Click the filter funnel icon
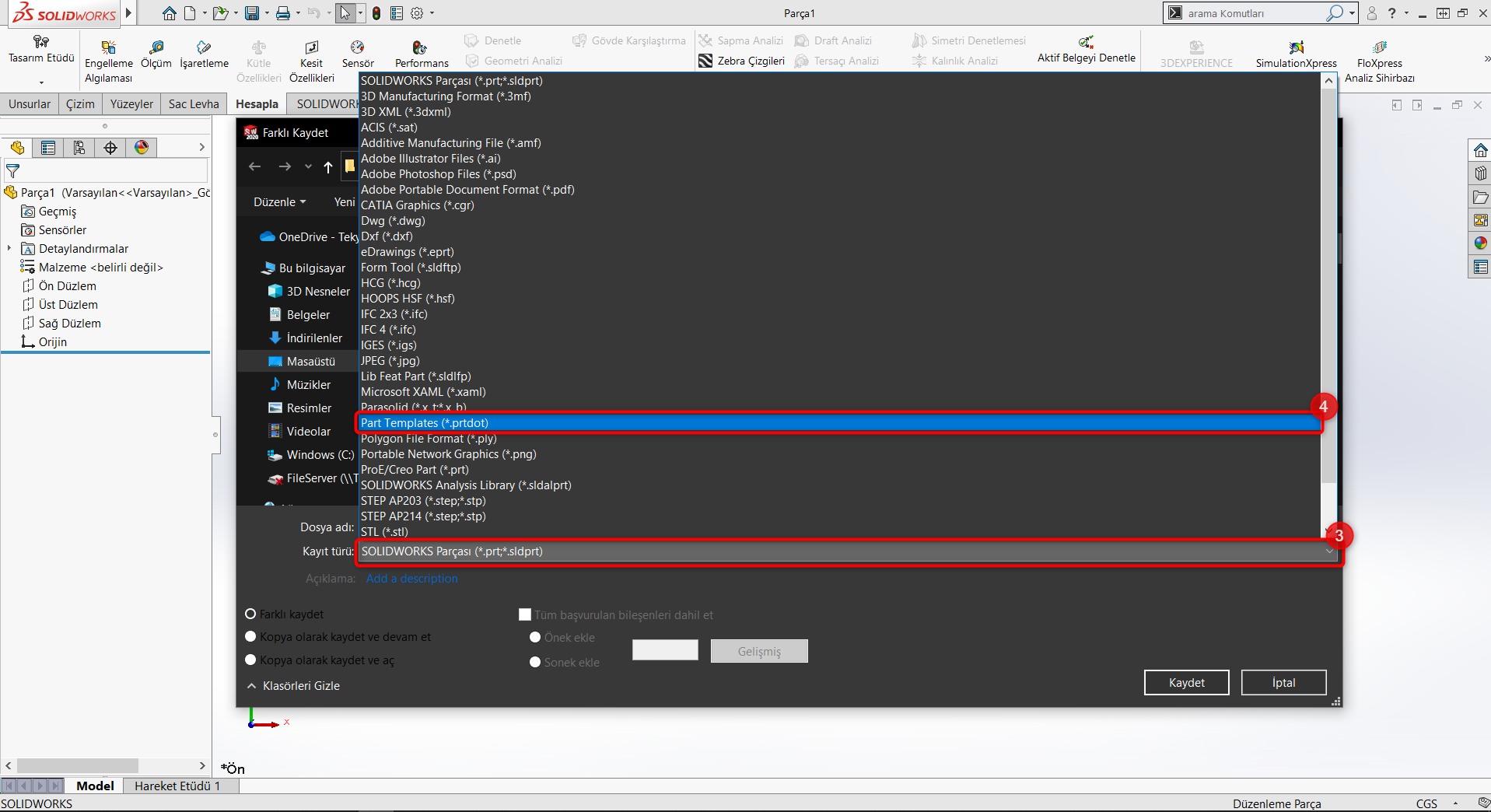1491x812 pixels. [x=12, y=171]
